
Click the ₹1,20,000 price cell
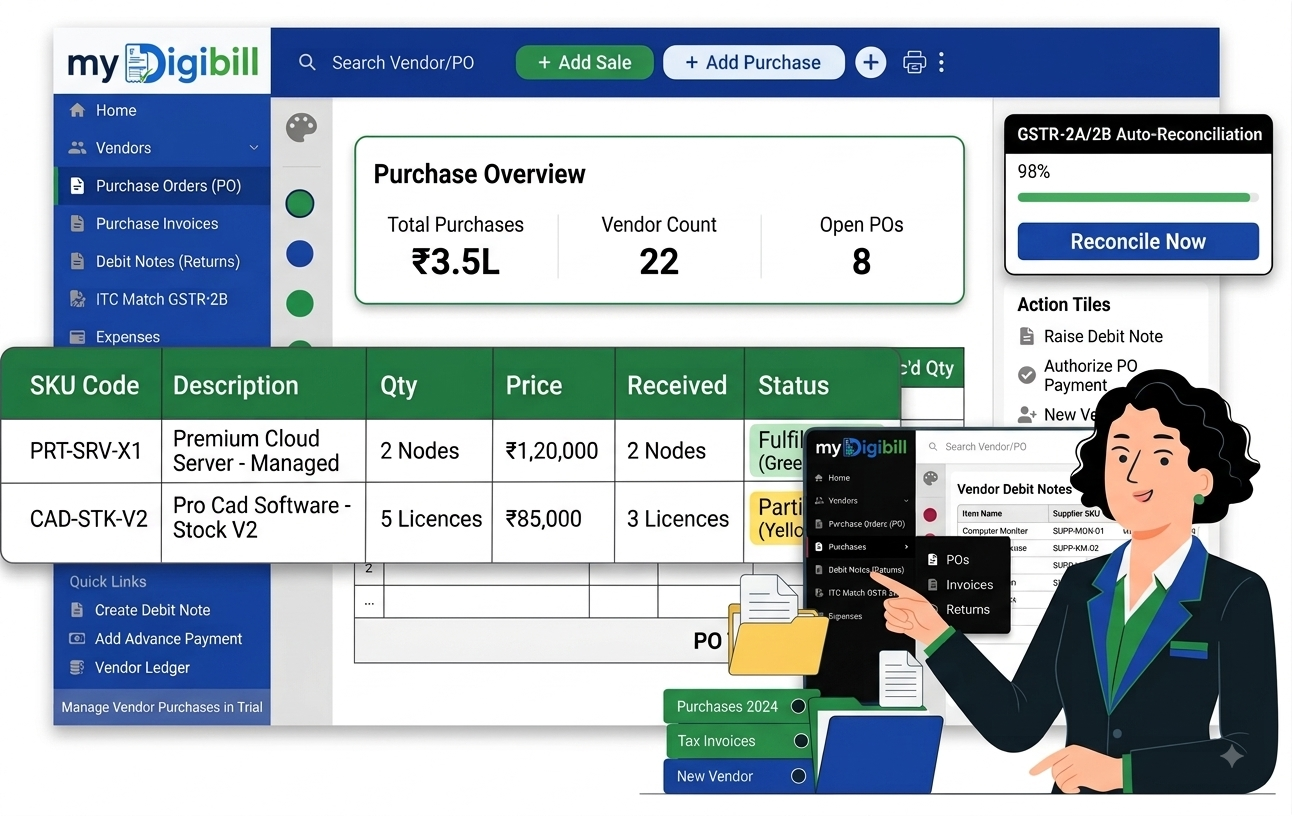(553, 451)
